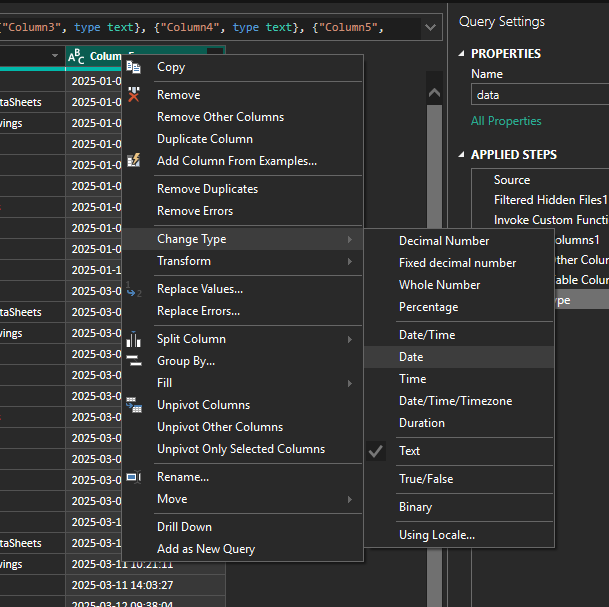
Task: Click the query Name field containing data
Action: pyautogui.click(x=540, y=95)
